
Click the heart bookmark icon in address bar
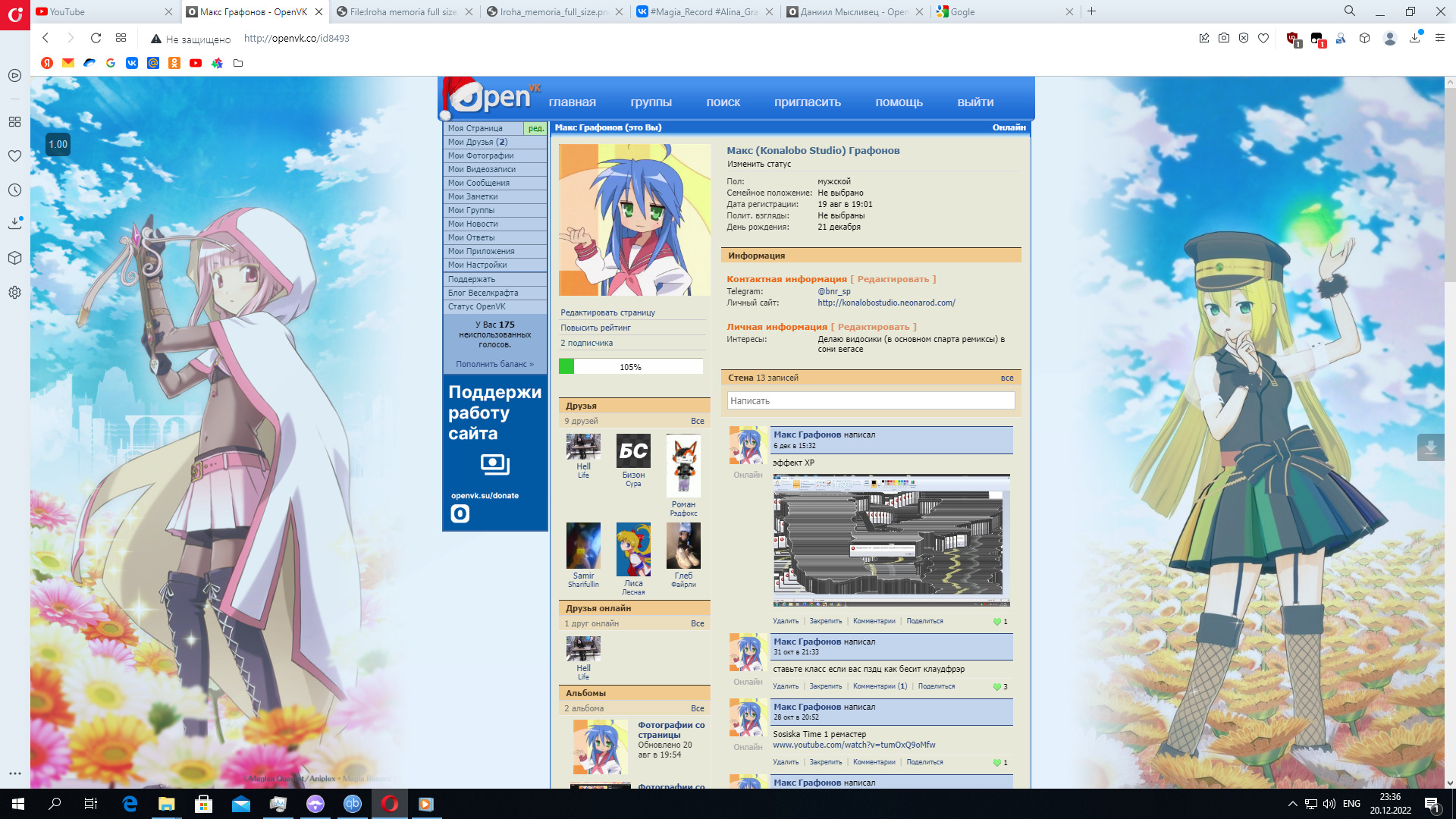[x=1263, y=38]
